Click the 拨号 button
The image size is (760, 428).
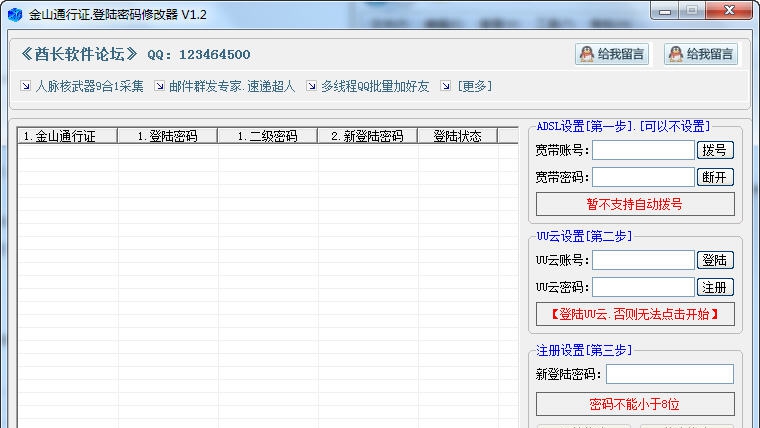click(x=715, y=150)
